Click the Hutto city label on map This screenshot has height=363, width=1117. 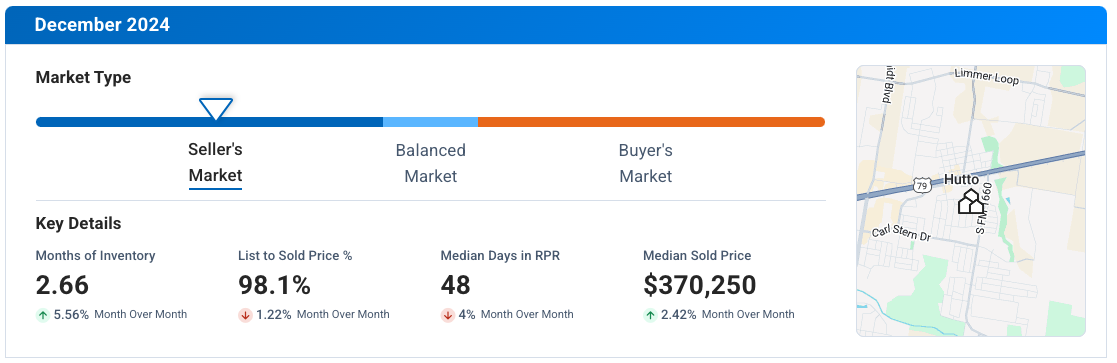(961, 179)
